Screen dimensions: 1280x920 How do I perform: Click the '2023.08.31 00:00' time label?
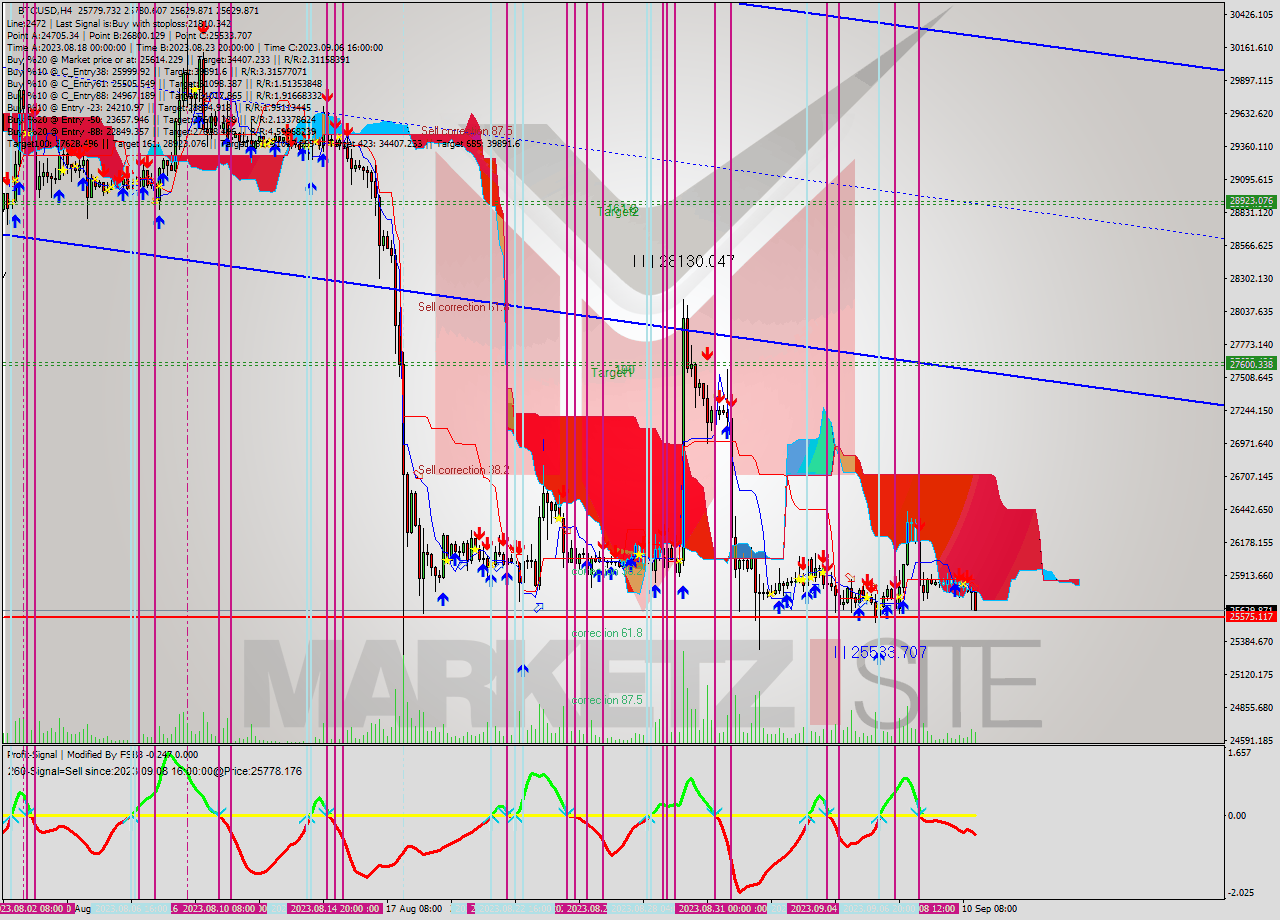tap(716, 909)
